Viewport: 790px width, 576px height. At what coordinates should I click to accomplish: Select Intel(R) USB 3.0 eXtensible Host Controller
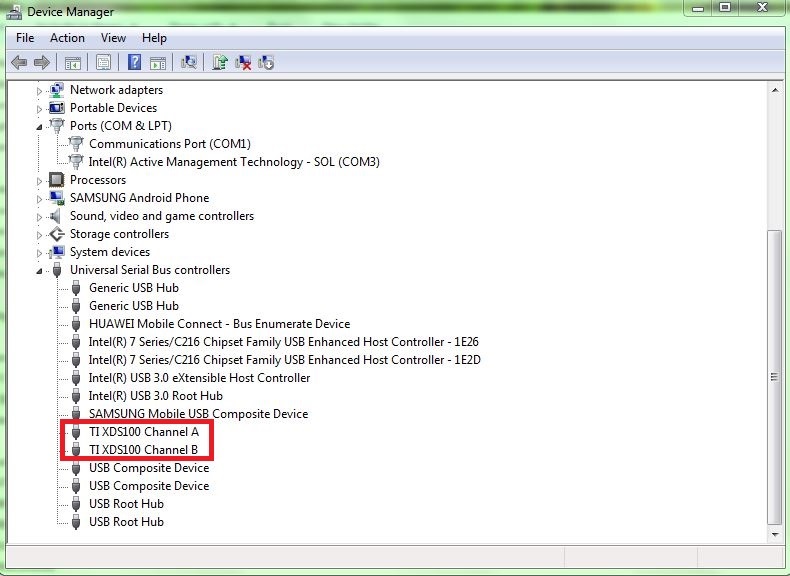(200, 378)
